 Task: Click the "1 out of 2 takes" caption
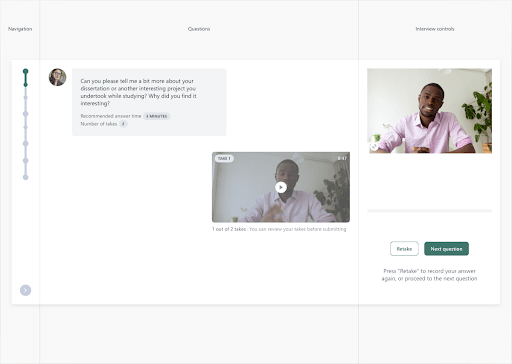229,229
